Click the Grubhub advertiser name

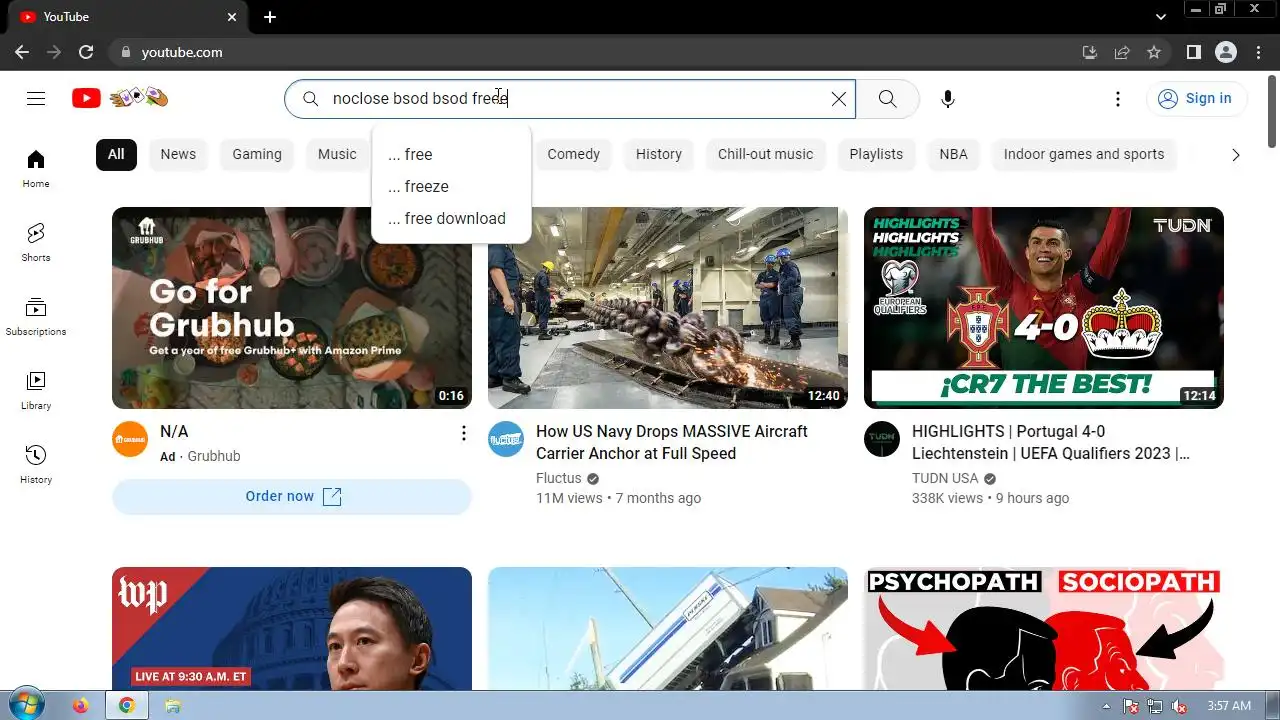click(214, 456)
